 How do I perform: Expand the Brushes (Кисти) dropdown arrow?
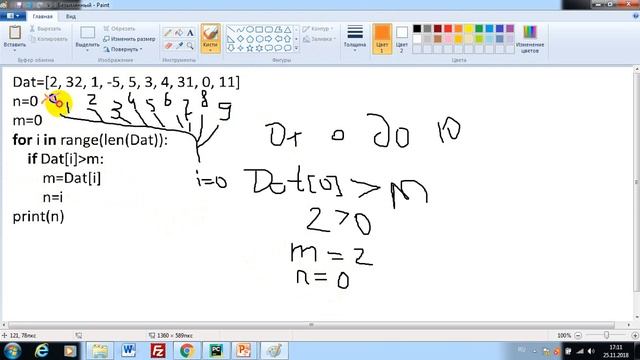point(211,49)
